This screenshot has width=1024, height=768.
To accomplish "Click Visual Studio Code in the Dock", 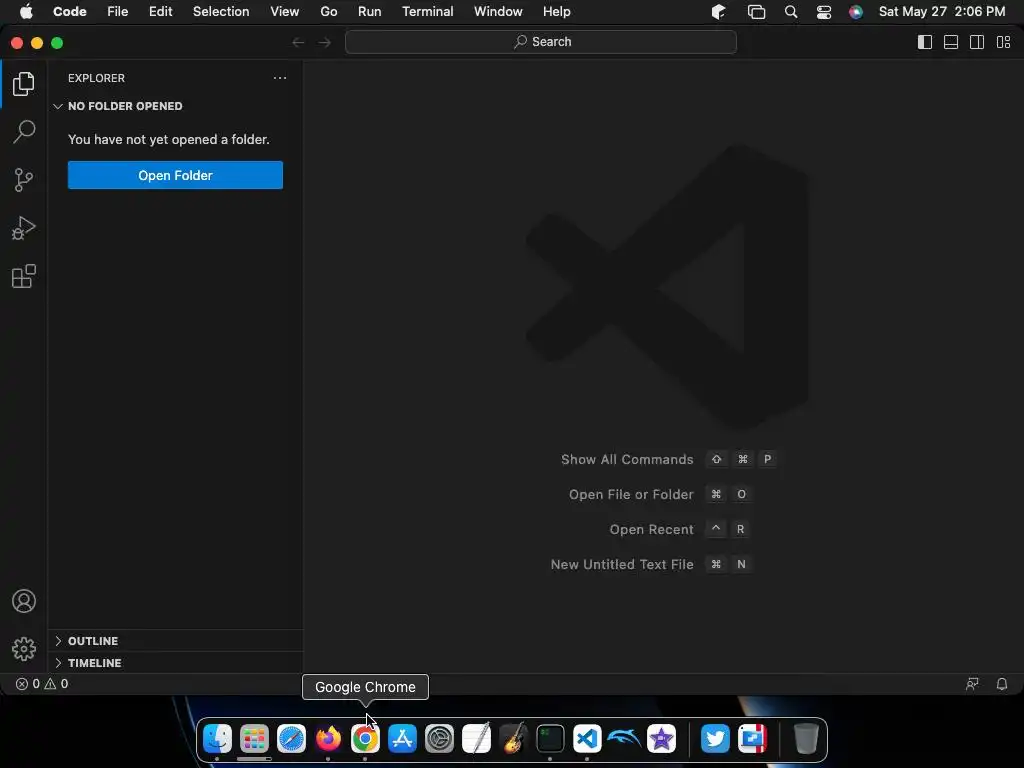I will click(587, 739).
